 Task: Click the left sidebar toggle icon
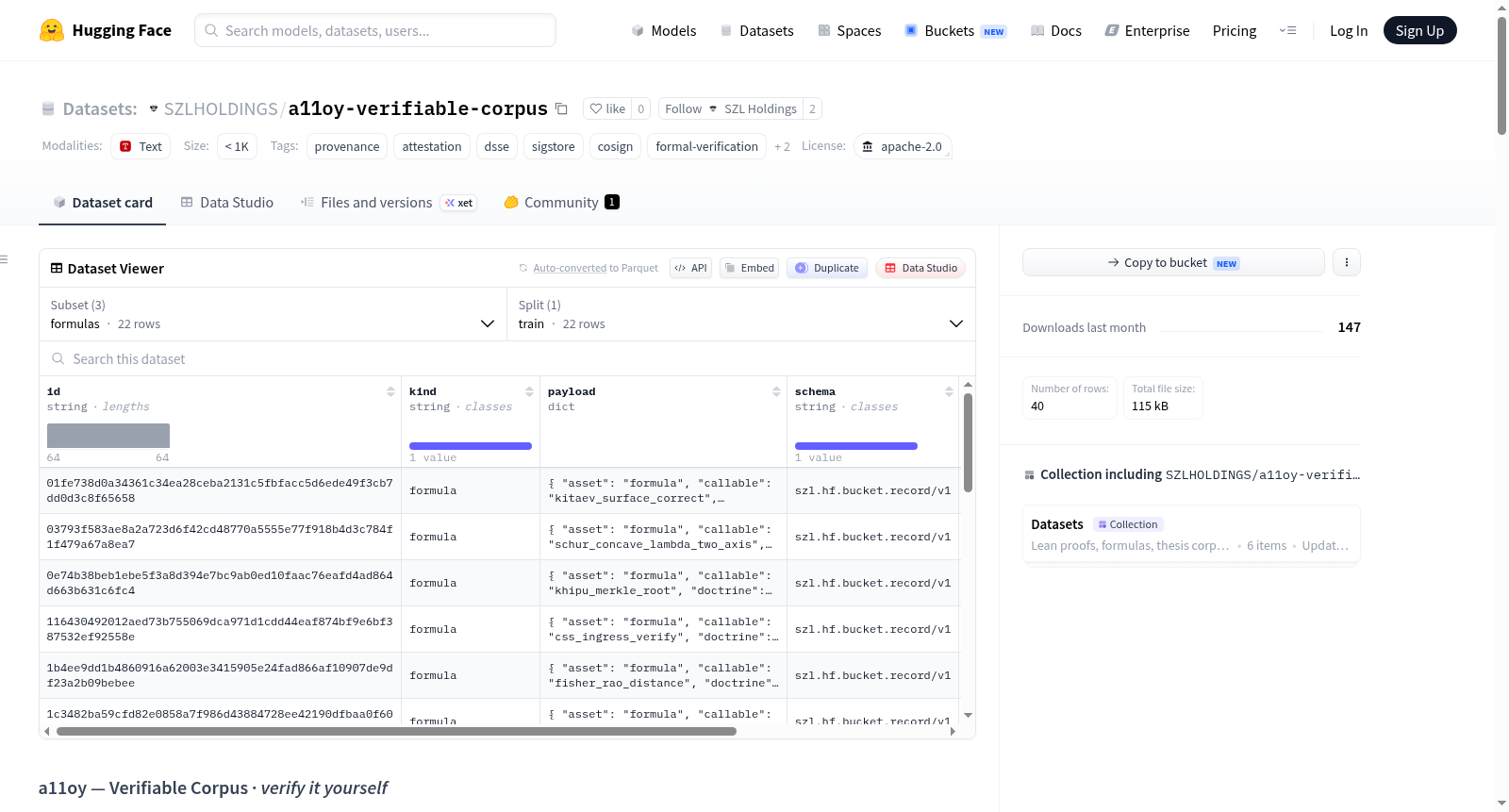coord(4,259)
